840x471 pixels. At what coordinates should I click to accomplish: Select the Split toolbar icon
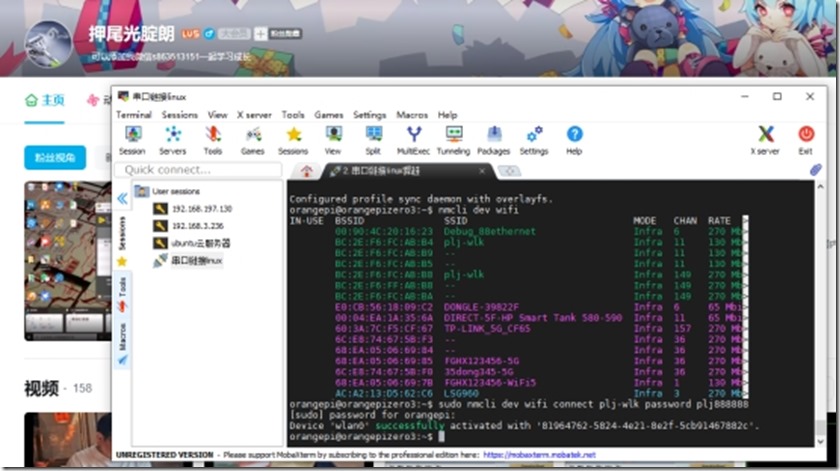[x=373, y=140]
